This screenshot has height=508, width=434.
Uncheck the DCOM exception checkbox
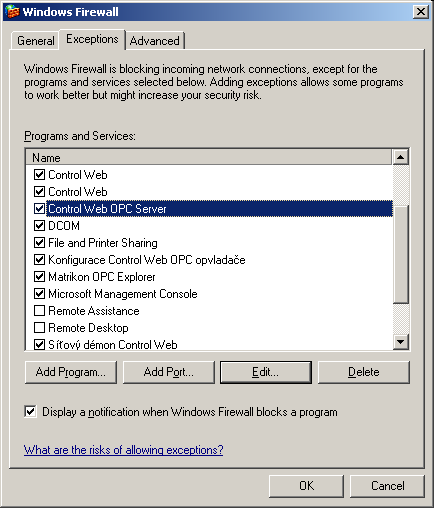click(39, 226)
